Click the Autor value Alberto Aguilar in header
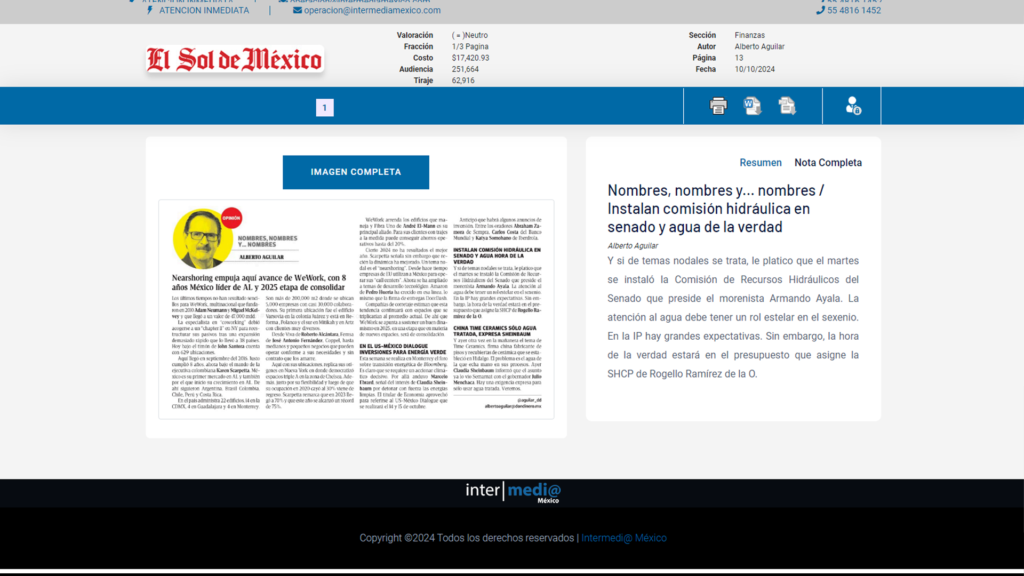Viewport: 1024px width, 576px height. click(x=760, y=47)
